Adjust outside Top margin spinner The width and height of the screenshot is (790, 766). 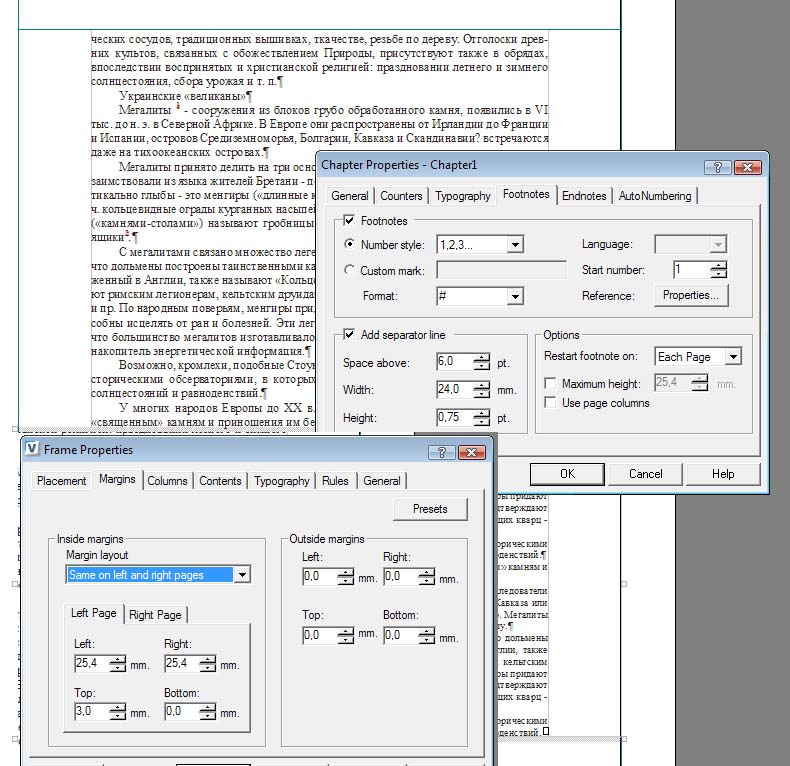346,635
